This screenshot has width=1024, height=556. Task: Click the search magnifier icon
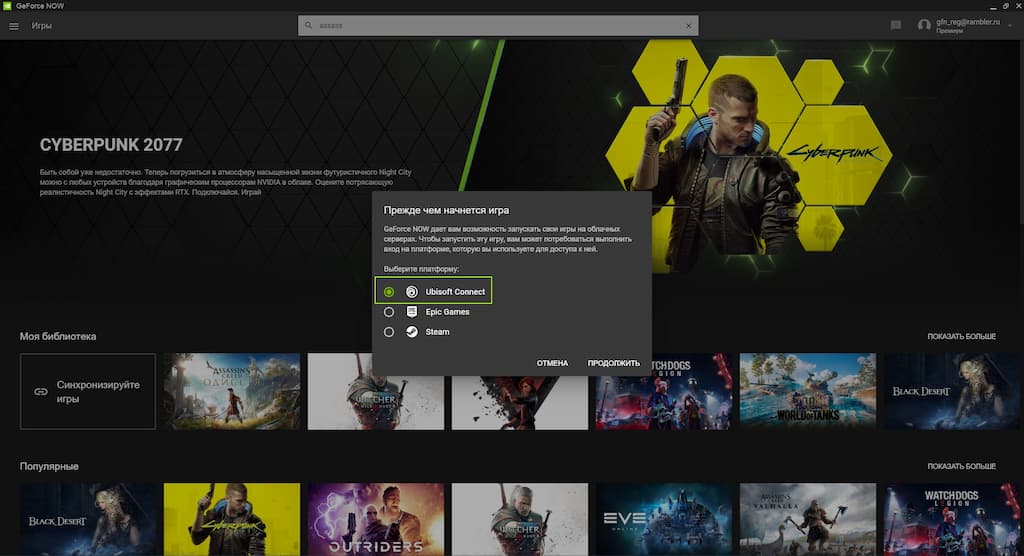308,25
